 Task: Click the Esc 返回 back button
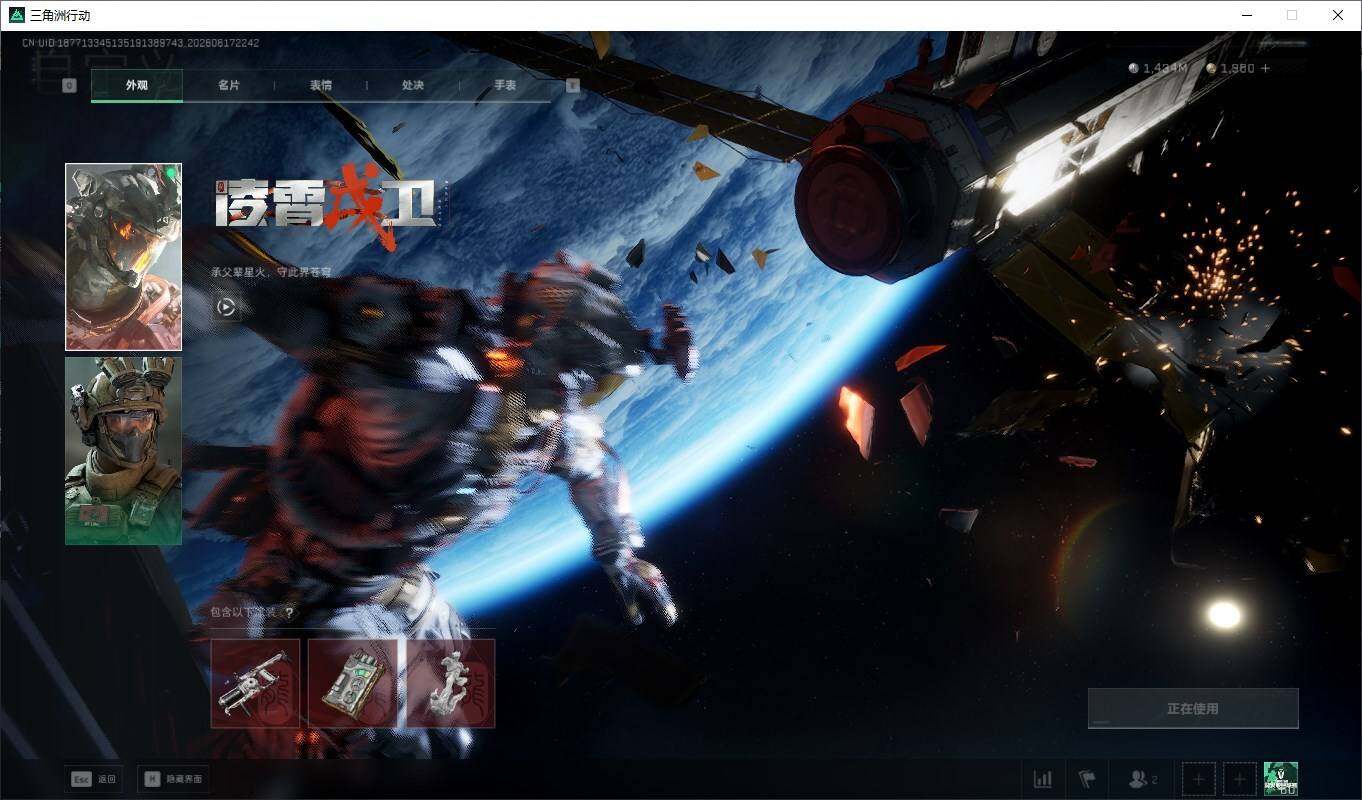pos(94,779)
